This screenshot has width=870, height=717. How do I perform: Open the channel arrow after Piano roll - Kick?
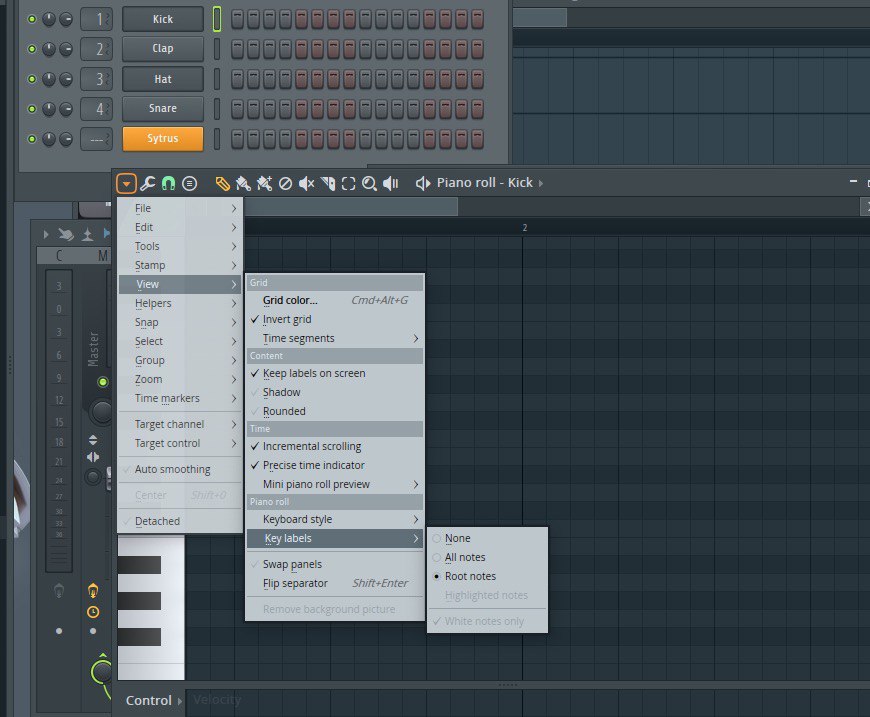tap(541, 183)
